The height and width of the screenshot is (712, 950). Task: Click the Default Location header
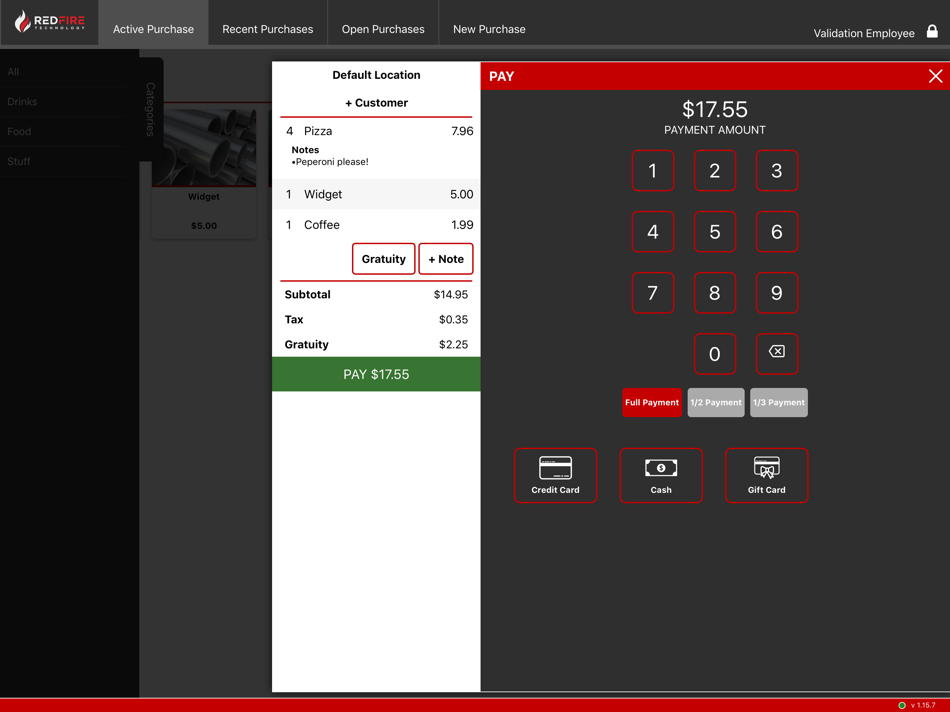376,75
